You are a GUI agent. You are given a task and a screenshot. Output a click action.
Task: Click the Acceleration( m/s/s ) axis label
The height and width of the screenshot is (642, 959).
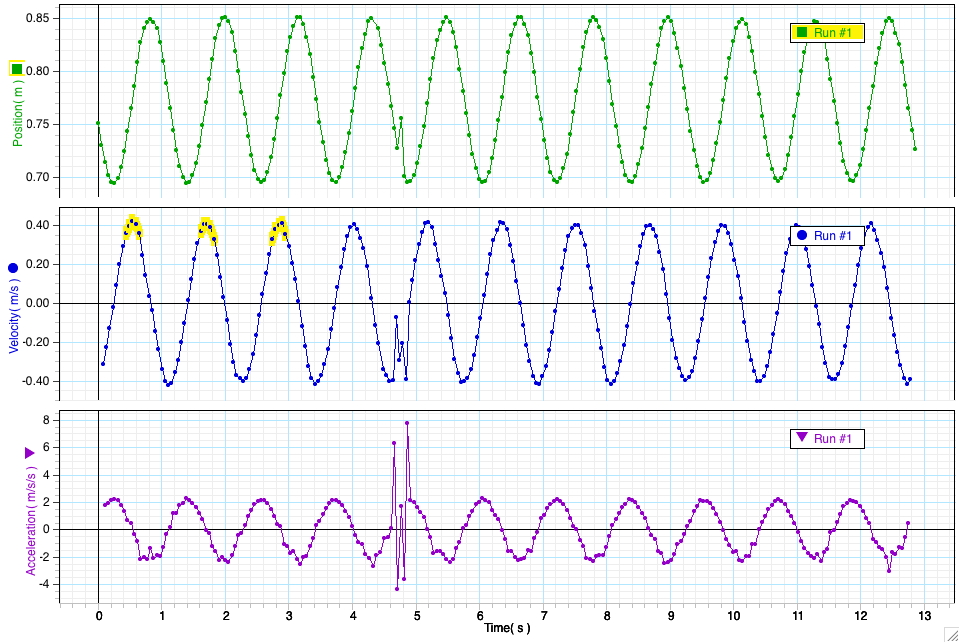pos(31,521)
